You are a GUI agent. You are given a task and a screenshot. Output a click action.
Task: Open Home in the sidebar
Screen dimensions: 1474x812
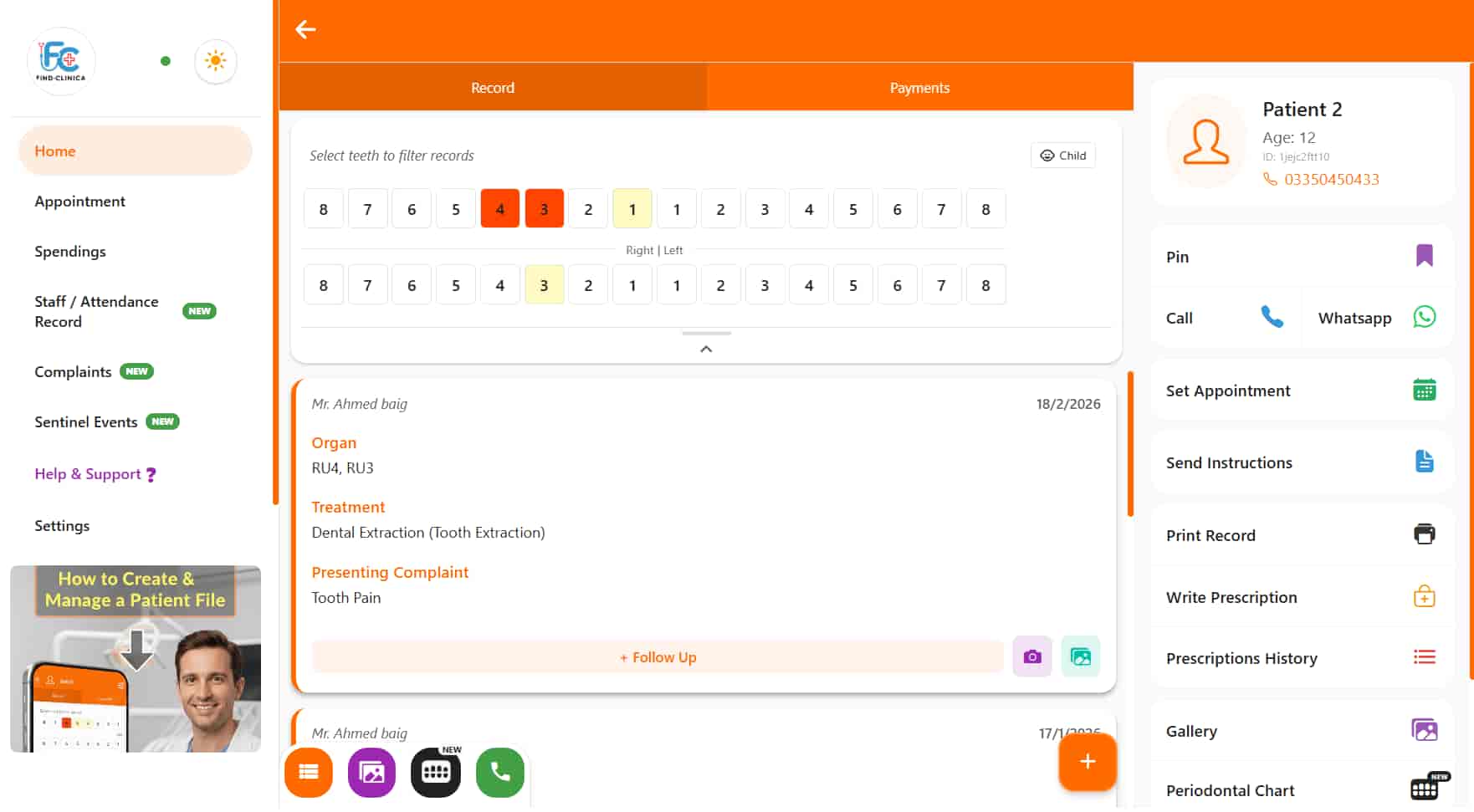click(x=135, y=151)
